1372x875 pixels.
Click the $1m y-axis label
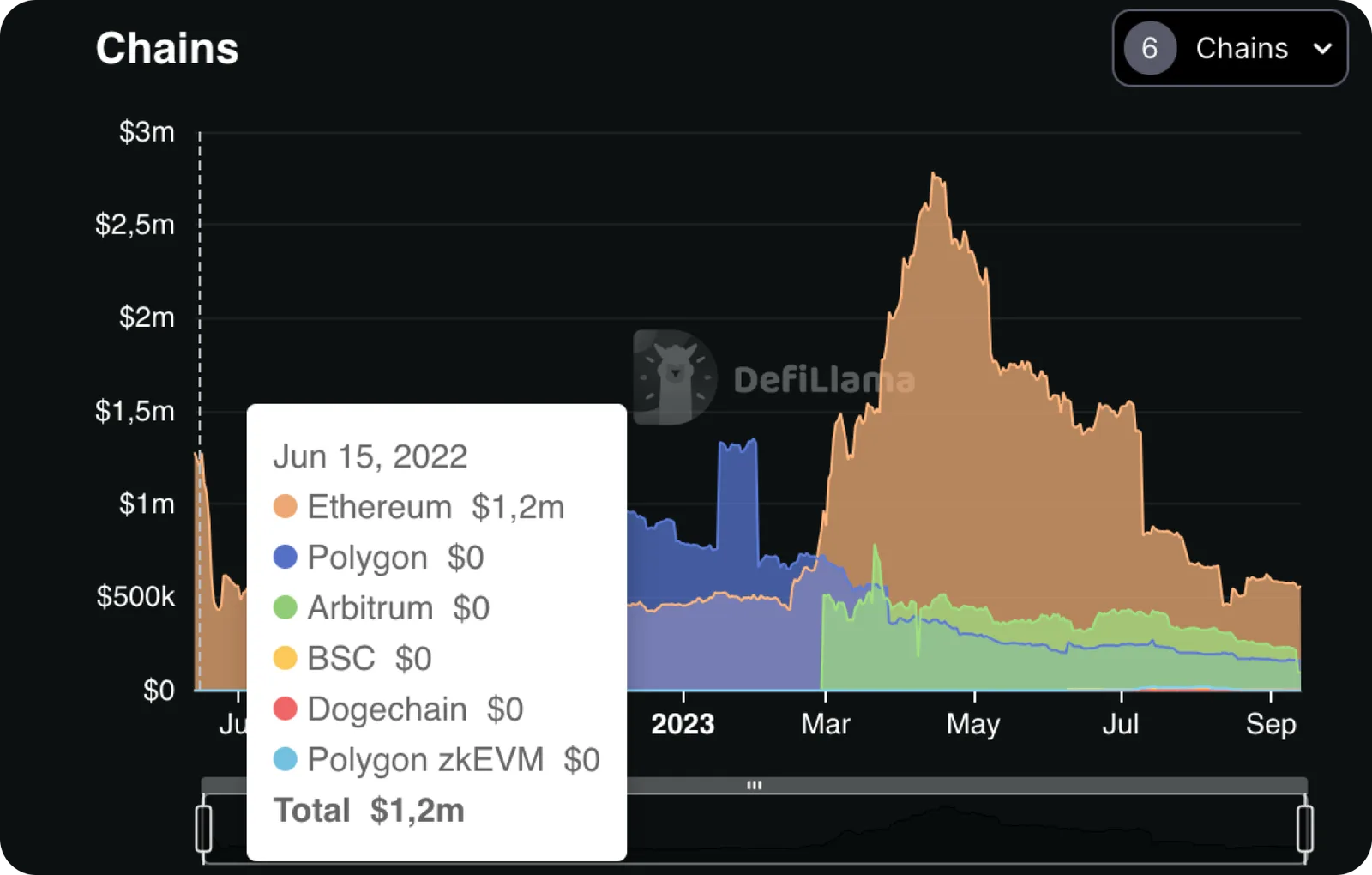pyautogui.click(x=147, y=504)
